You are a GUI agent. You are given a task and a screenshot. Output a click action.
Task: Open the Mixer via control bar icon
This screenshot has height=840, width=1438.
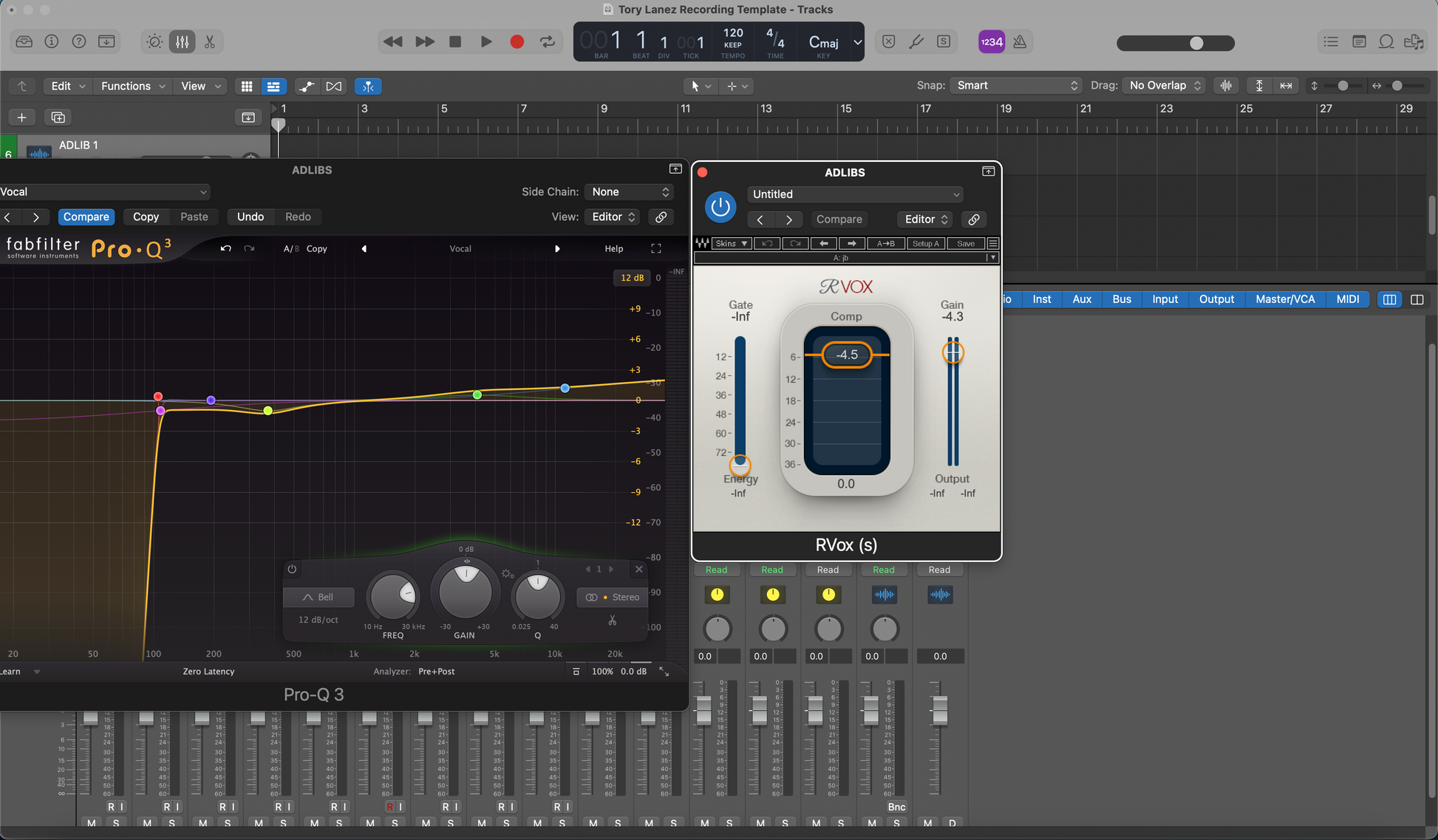coord(182,42)
